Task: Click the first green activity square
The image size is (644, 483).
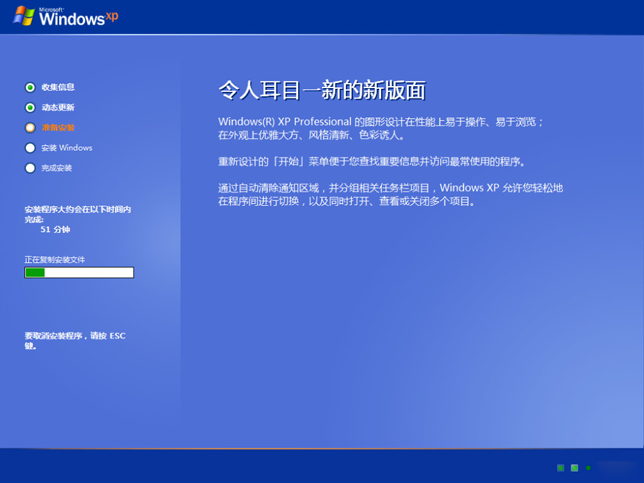Action: [x=561, y=468]
